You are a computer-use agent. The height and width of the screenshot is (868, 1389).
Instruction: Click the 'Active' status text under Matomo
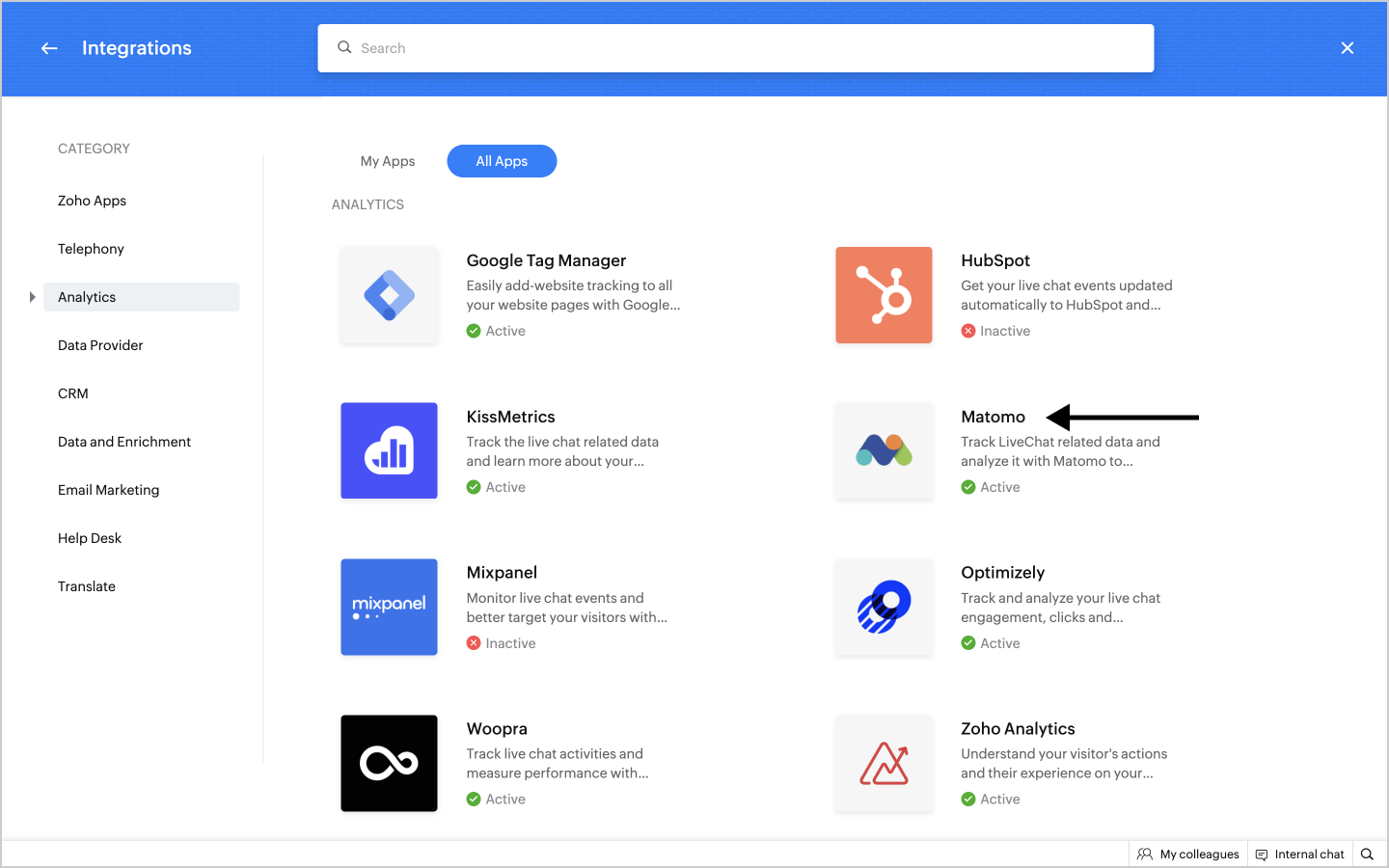click(1000, 487)
